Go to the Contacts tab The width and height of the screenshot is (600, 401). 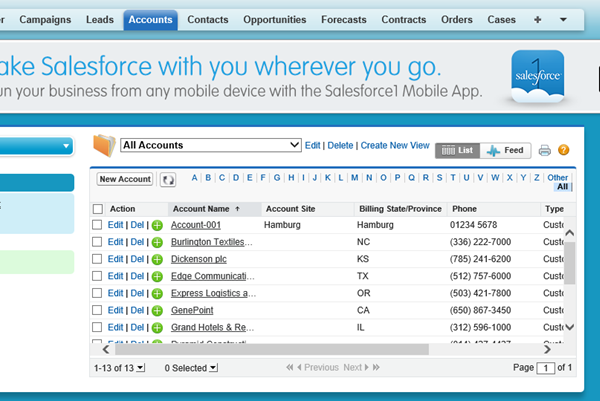[208, 19]
